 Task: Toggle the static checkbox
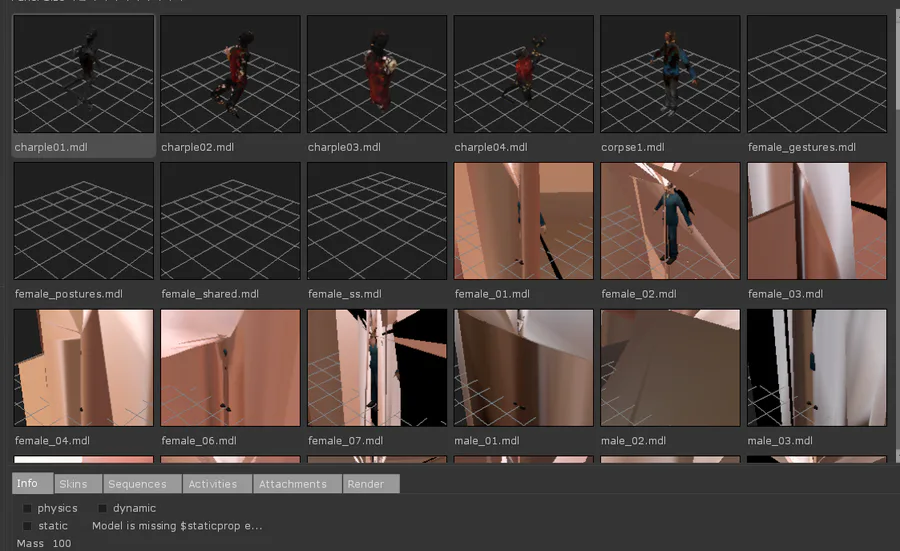coord(27,526)
